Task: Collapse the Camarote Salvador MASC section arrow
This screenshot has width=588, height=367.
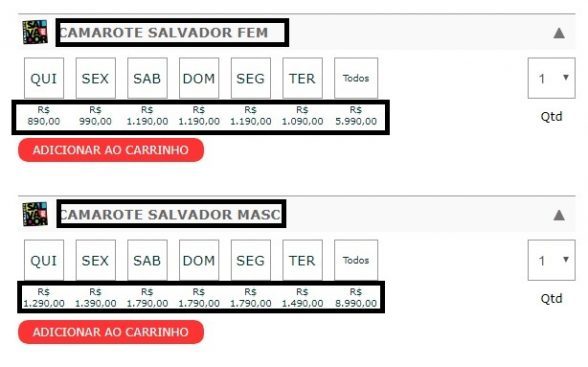Action: (x=559, y=215)
